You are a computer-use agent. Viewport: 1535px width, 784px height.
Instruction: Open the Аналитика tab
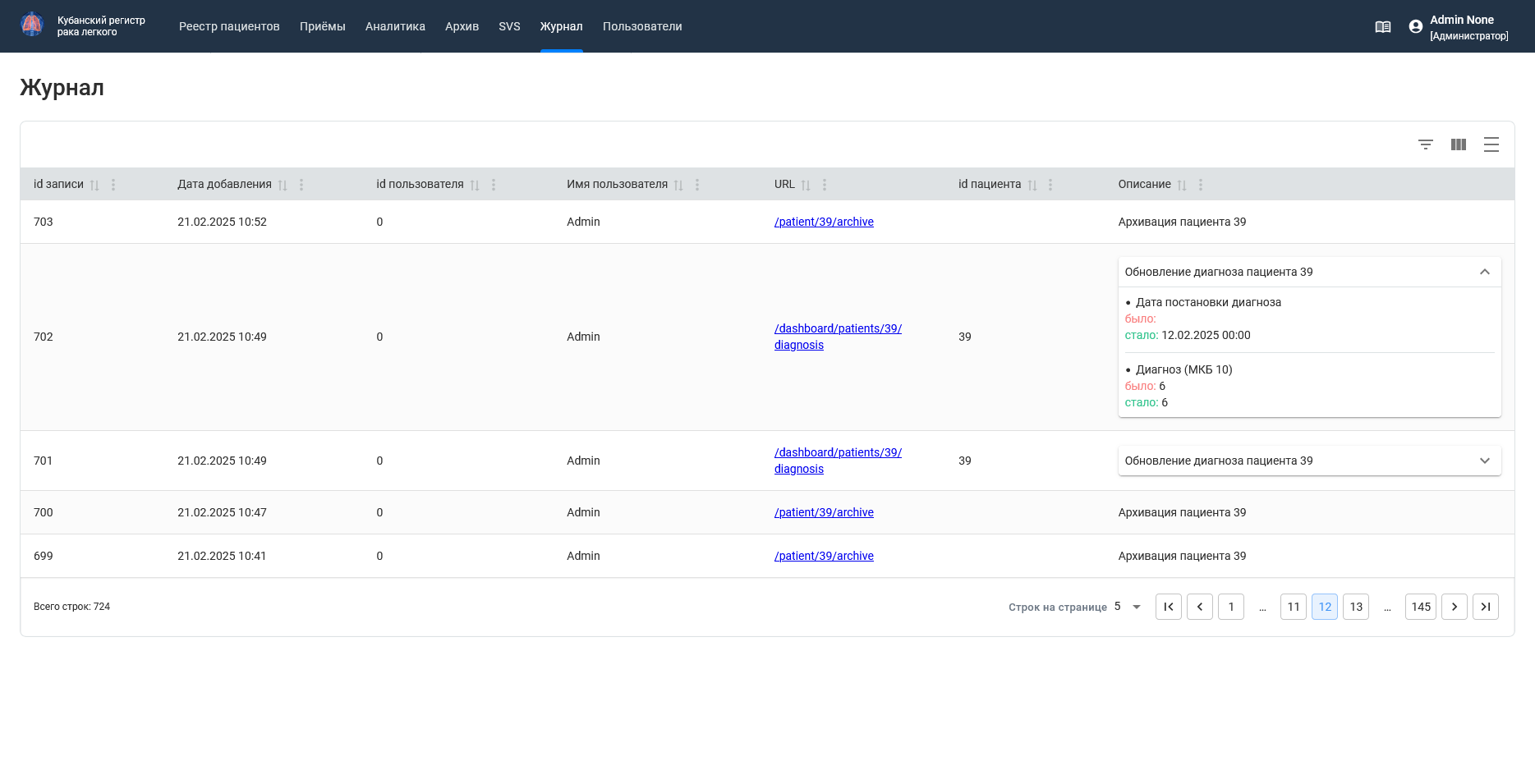395,26
